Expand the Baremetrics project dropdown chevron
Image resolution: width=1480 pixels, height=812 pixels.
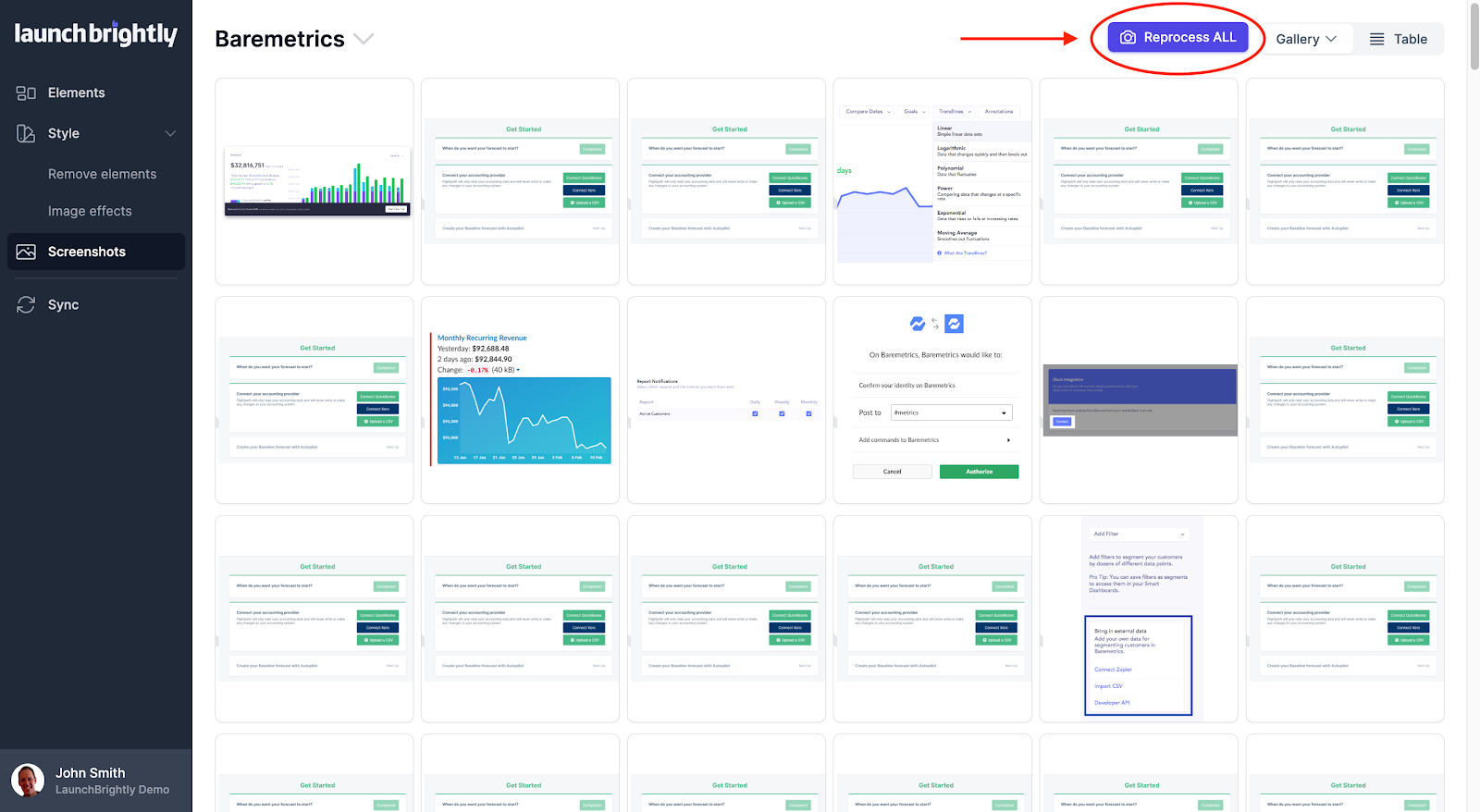[364, 39]
